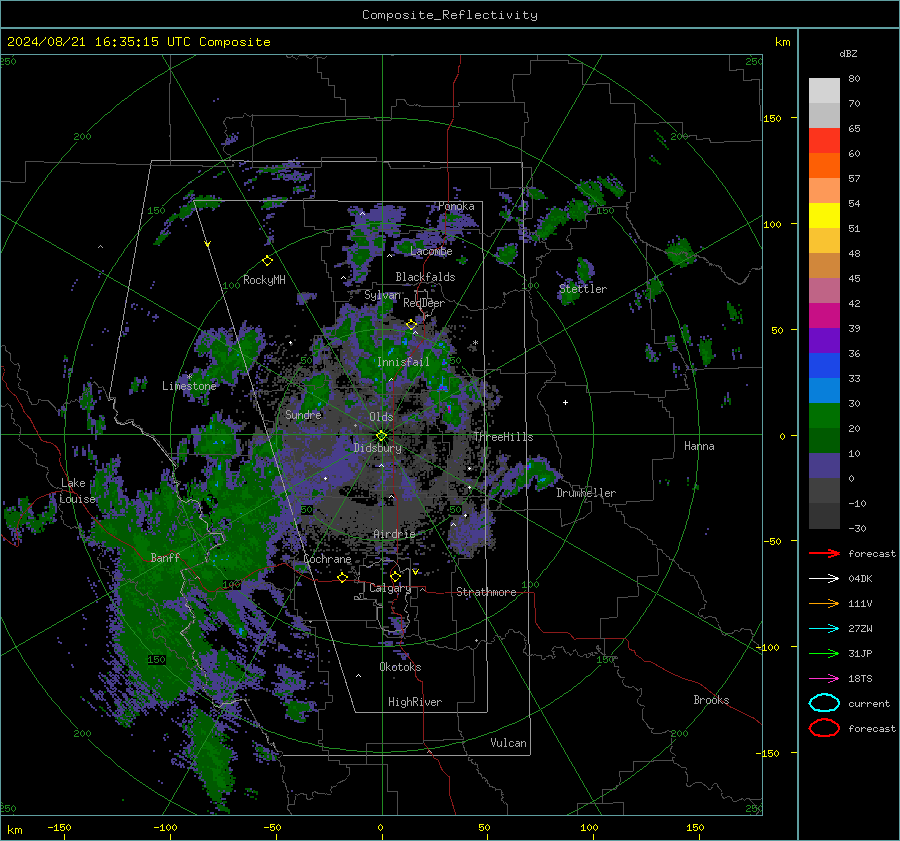Click the RedDeer city label
This screenshot has height=841, width=900.
424,303
